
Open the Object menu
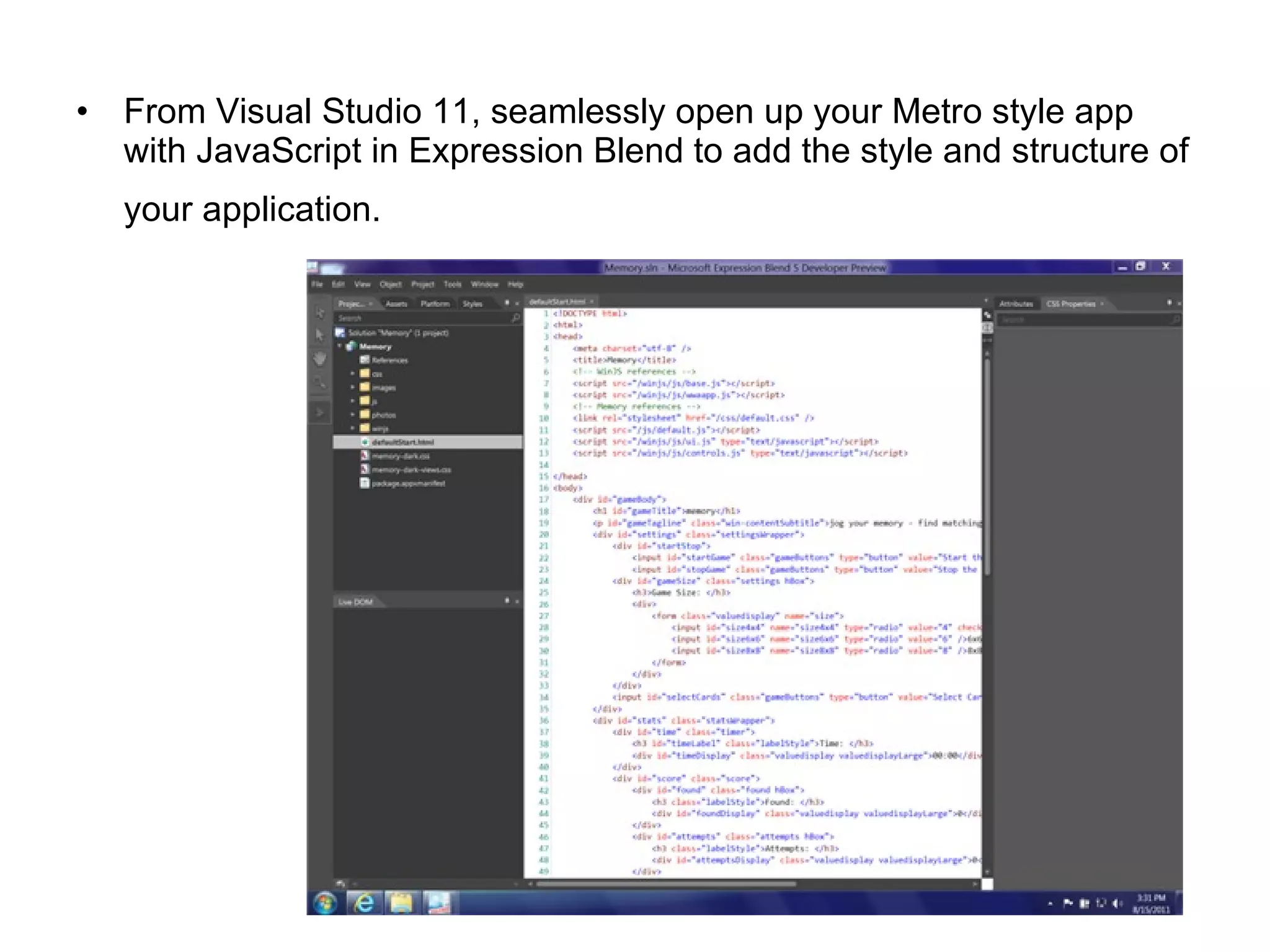point(391,284)
